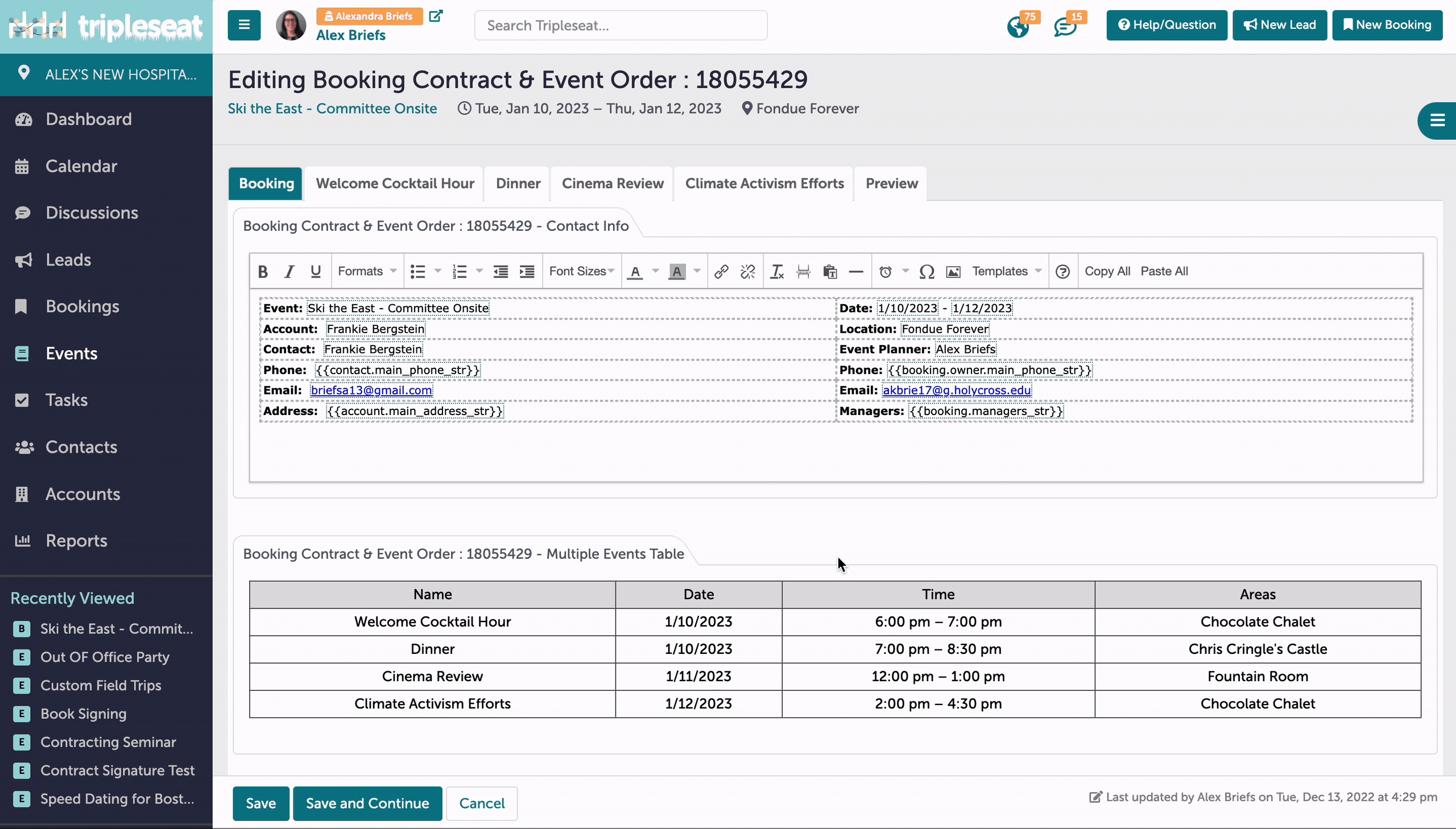The image size is (1456, 829).
Task: Open the Formats dropdown
Action: 367,272
